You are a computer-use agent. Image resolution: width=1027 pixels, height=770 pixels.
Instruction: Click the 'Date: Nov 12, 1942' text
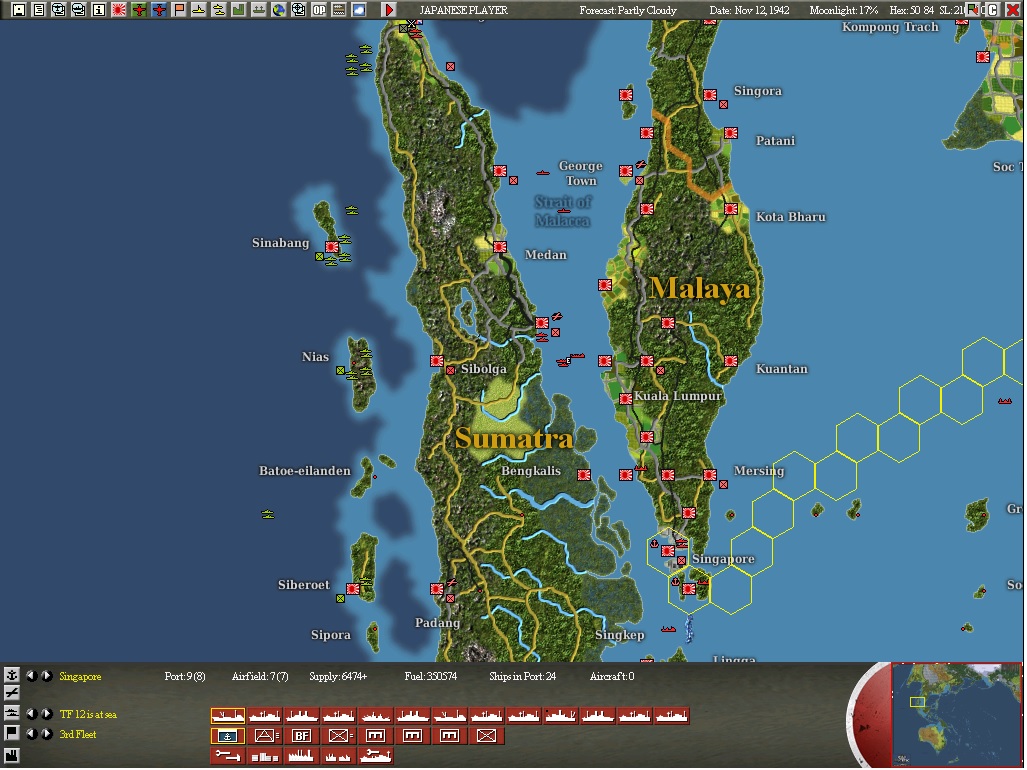[749, 10]
